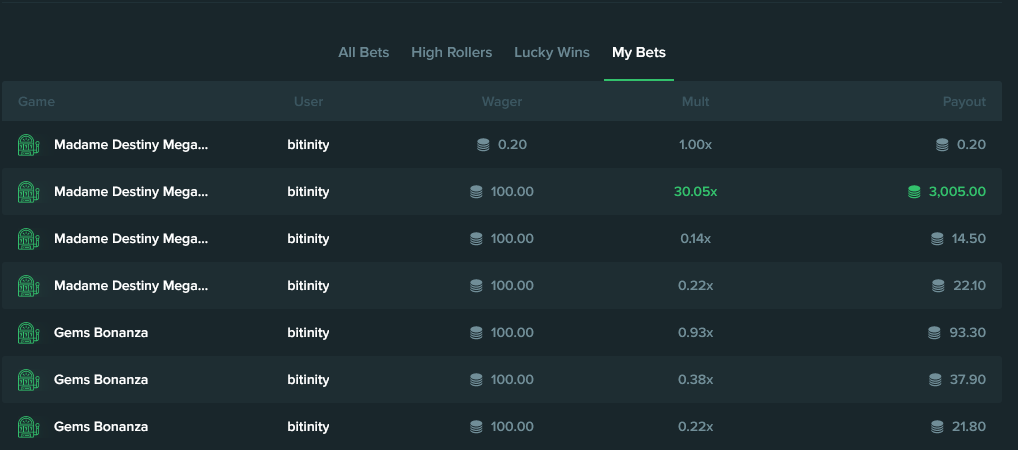Image resolution: width=1018 pixels, height=450 pixels.
Task: Show the Lucky Wins tab
Action: pos(552,53)
